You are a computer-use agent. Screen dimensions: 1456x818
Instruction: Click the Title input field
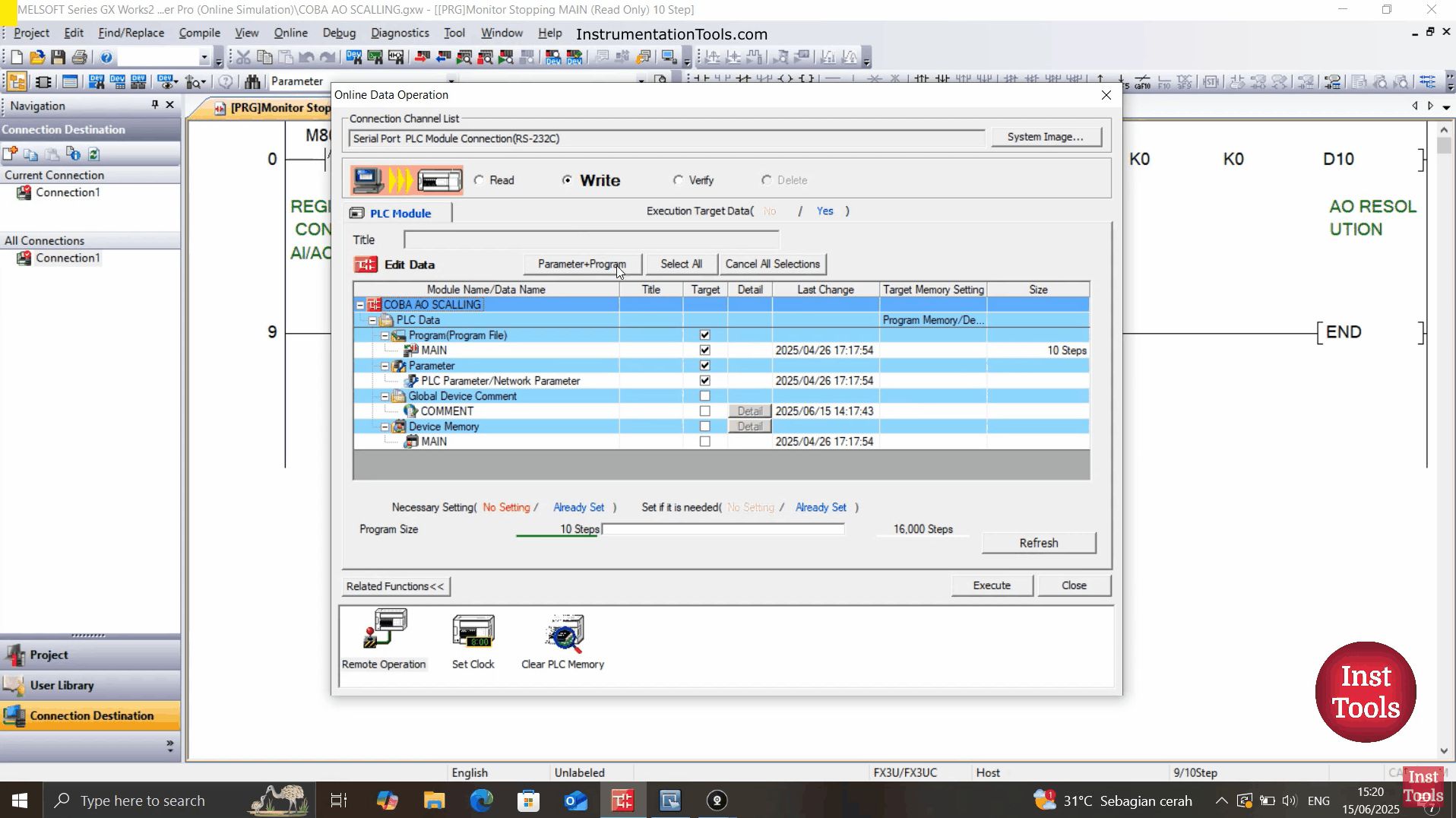pos(591,239)
